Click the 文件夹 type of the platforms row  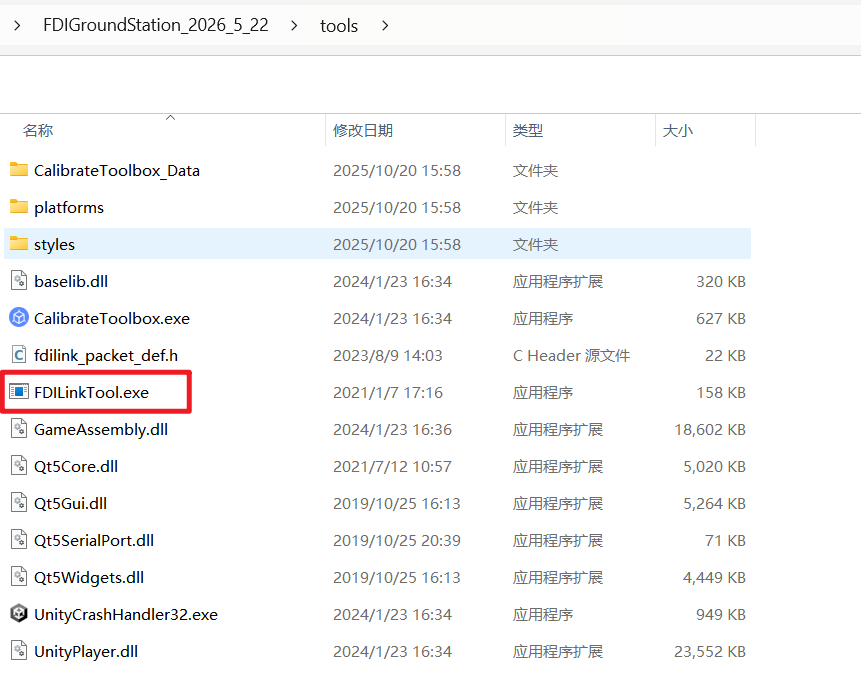pyautogui.click(x=535, y=208)
